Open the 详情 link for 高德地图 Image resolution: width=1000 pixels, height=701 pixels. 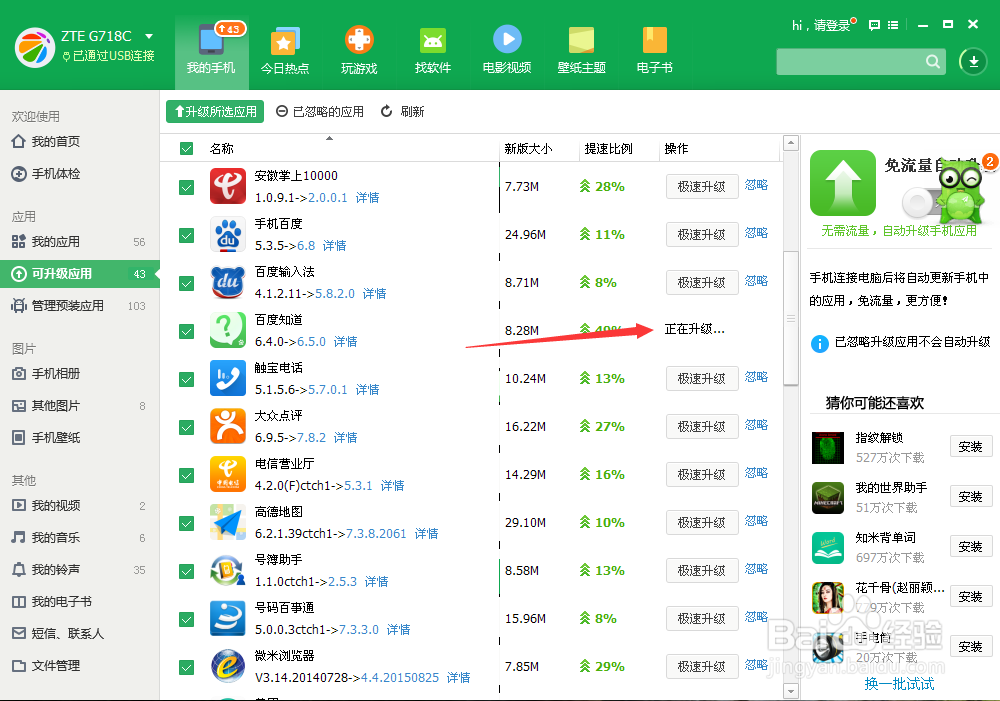426,533
